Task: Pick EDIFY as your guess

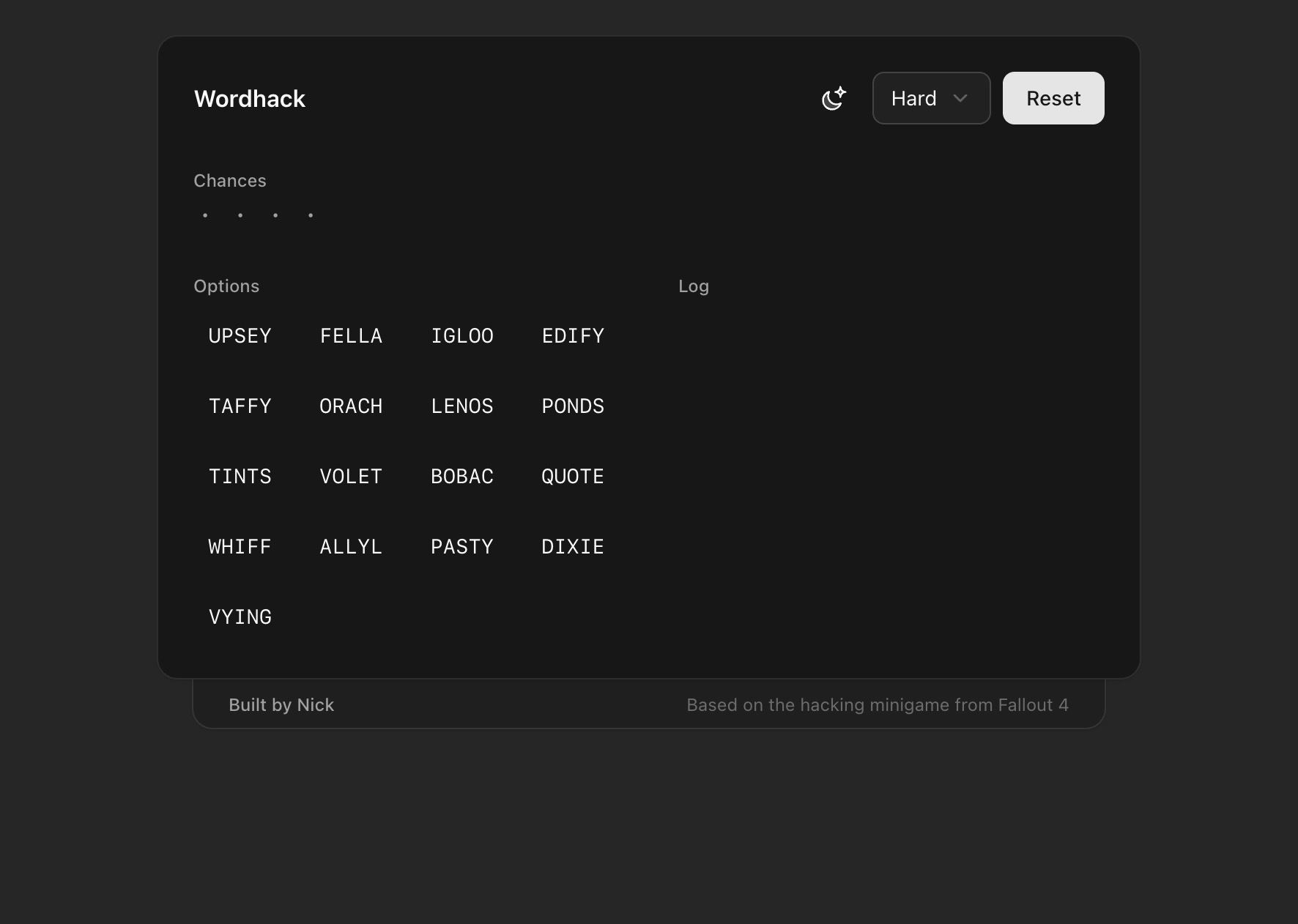Action: [573, 335]
